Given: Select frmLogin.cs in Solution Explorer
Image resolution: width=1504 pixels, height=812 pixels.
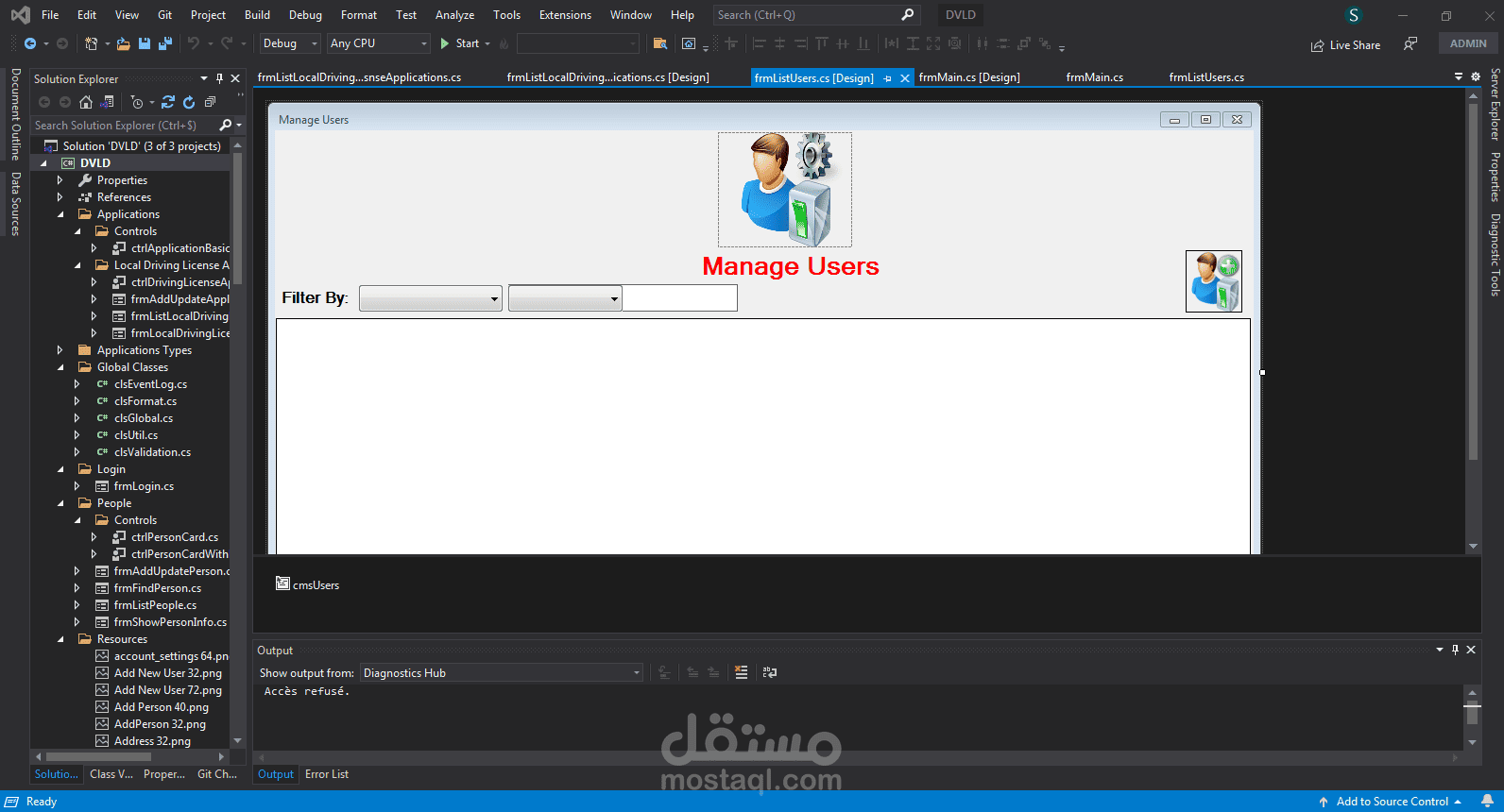Looking at the screenshot, I should click(144, 486).
